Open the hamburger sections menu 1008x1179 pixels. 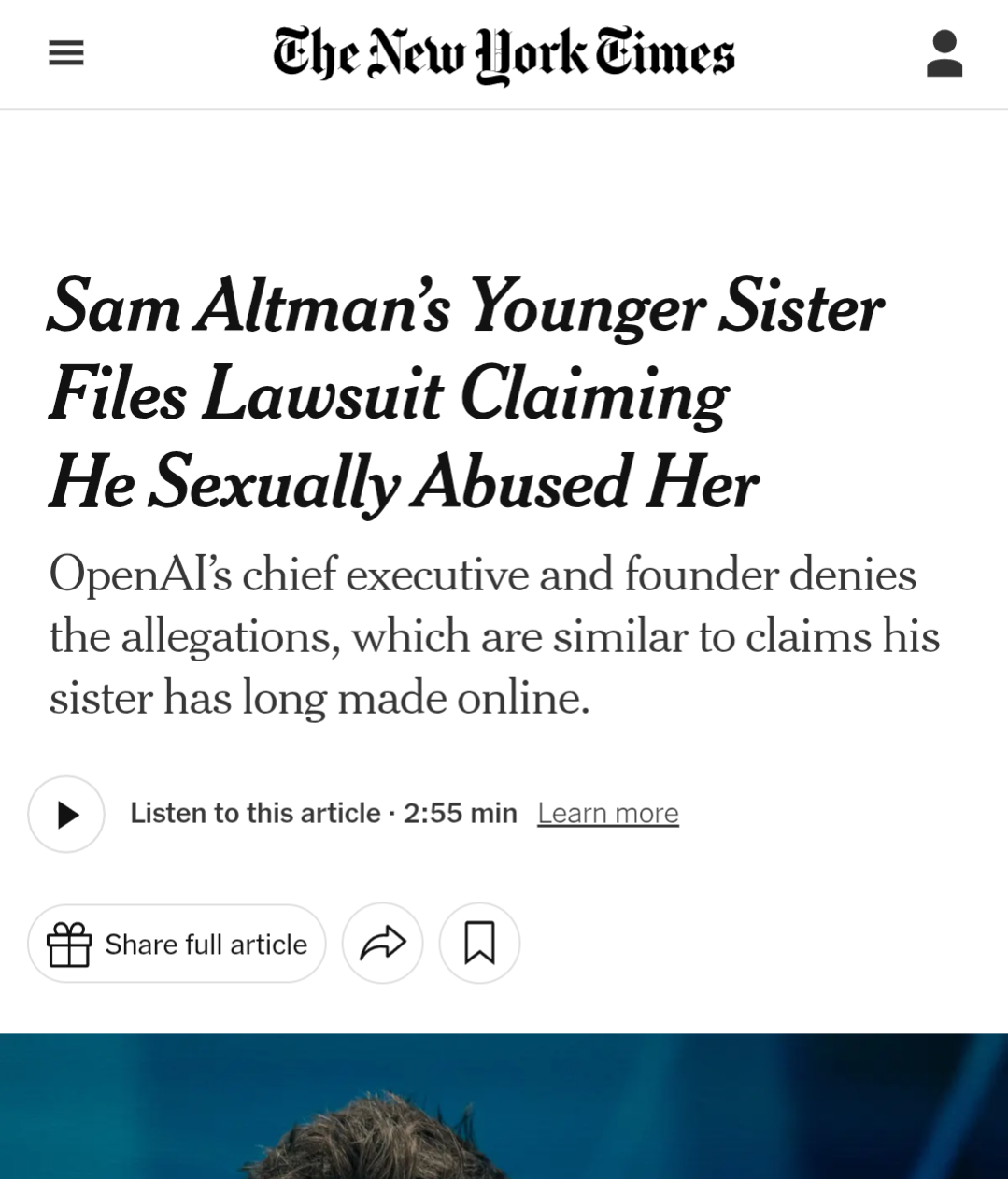(x=66, y=53)
